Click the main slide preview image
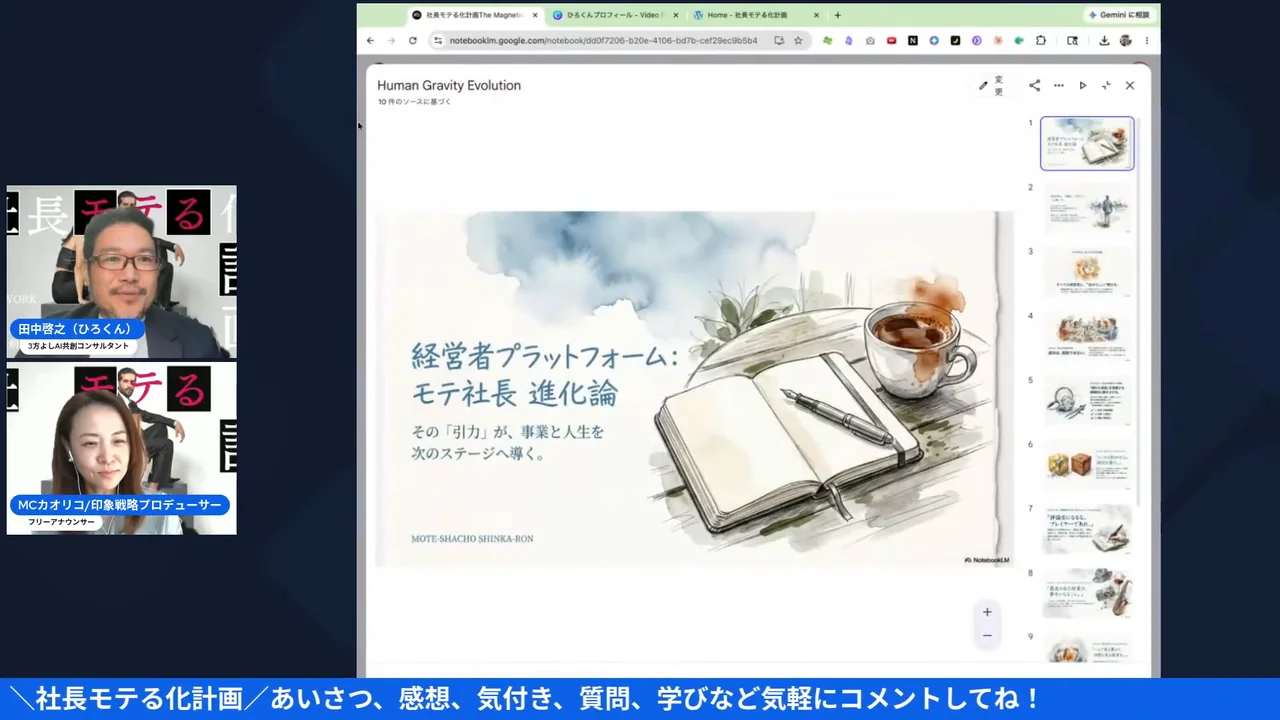Screen dimensions: 1280x720 (x=694, y=389)
